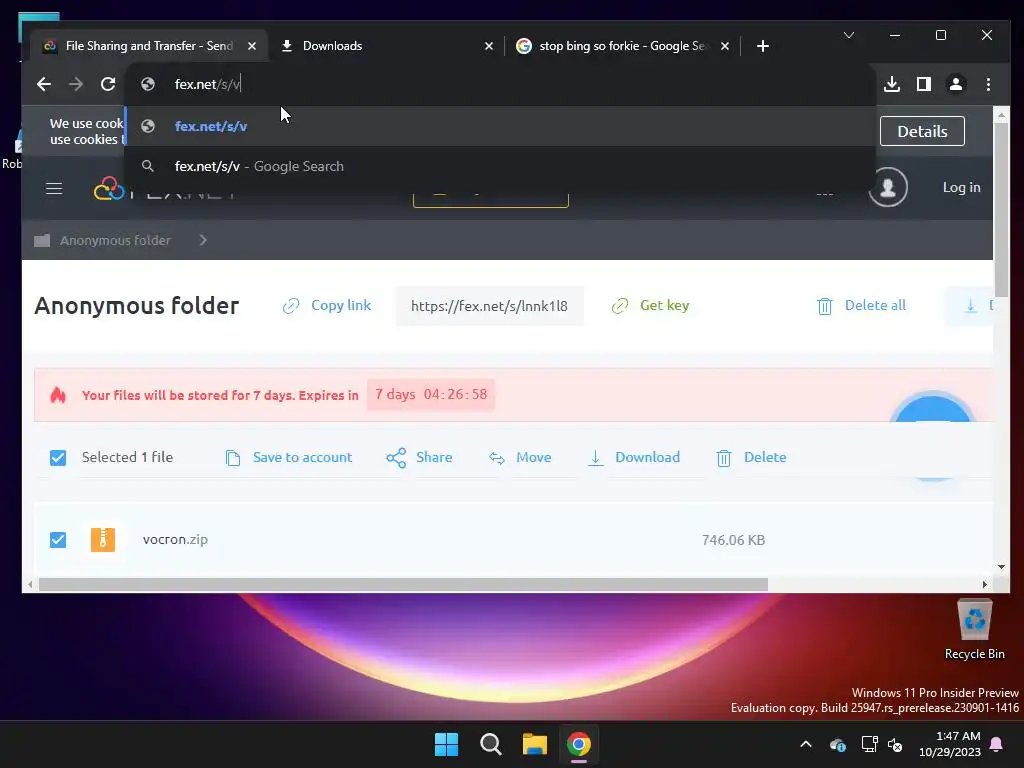Open Chrome profile avatar icon
Viewport: 1024px width, 768px height.
[955, 84]
